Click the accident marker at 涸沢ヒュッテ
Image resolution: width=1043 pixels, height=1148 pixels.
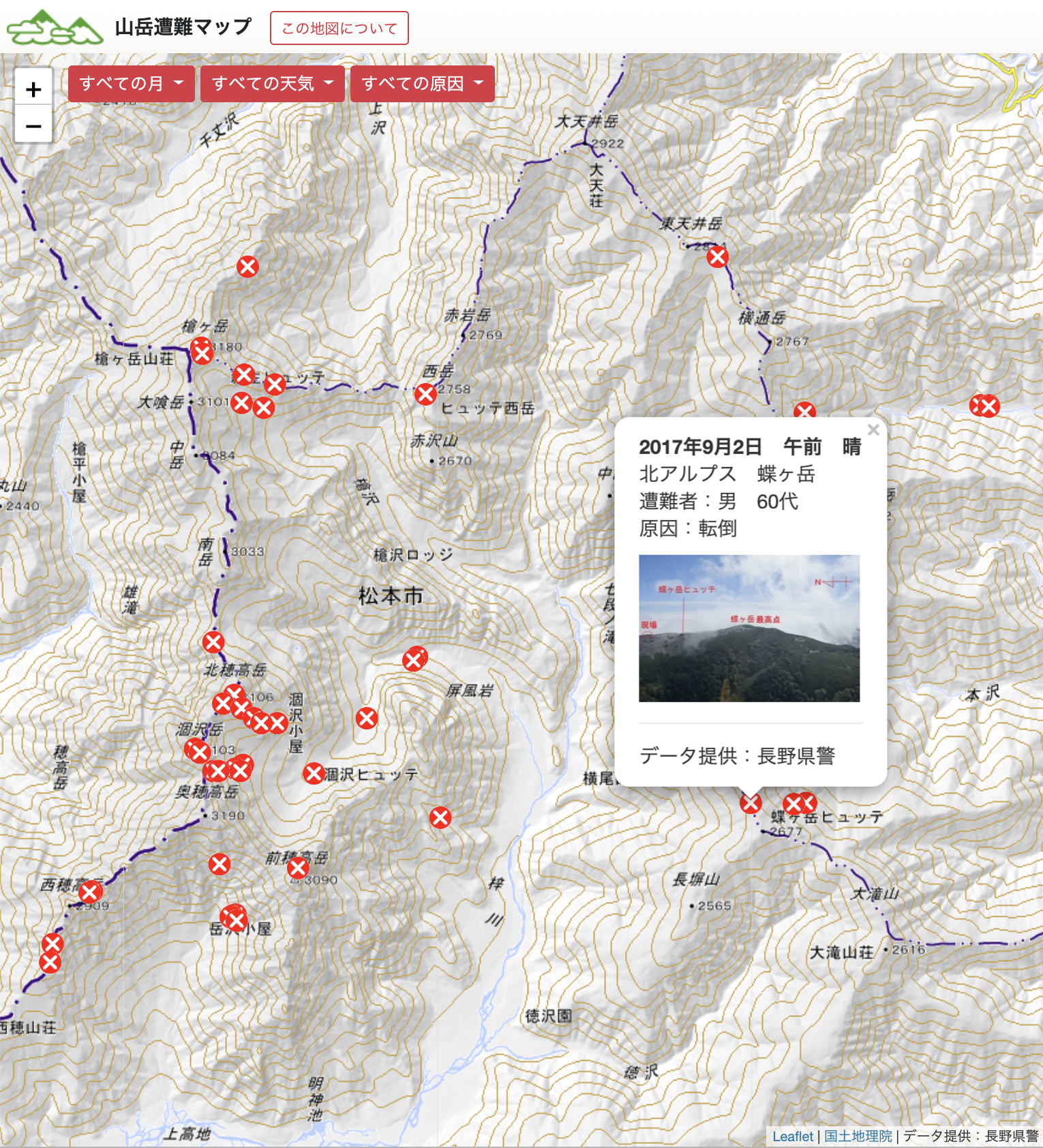[x=314, y=773]
